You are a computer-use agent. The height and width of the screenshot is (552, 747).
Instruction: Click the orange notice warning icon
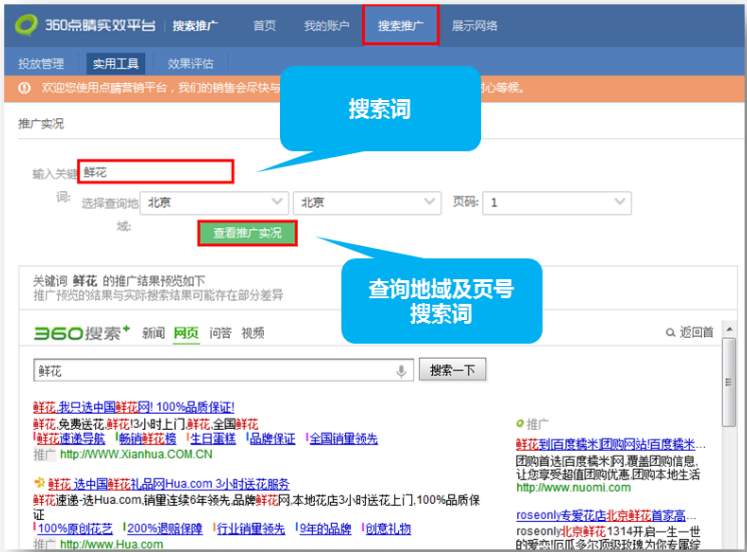[x=24, y=88]
